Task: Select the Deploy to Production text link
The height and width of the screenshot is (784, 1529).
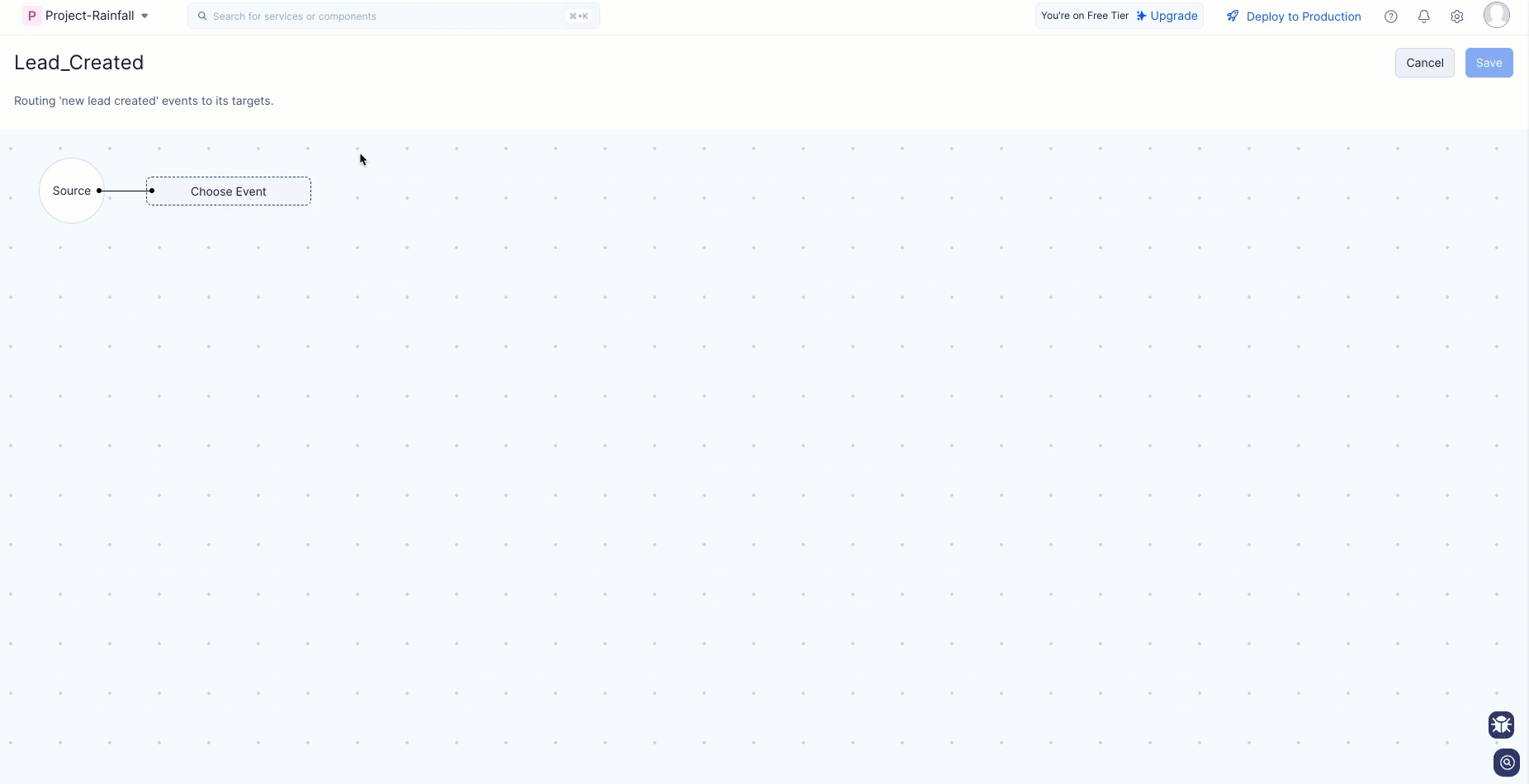Action: 1304,17
